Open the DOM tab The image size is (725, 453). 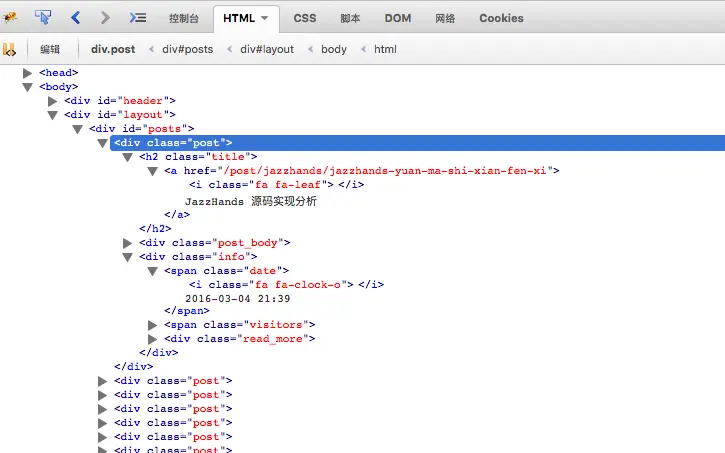[x=398, y=18]
